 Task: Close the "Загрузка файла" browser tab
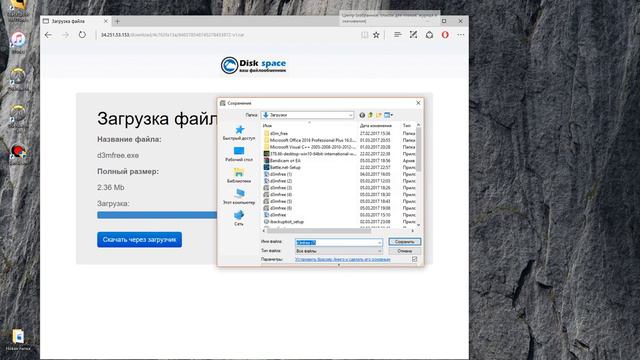106,21
